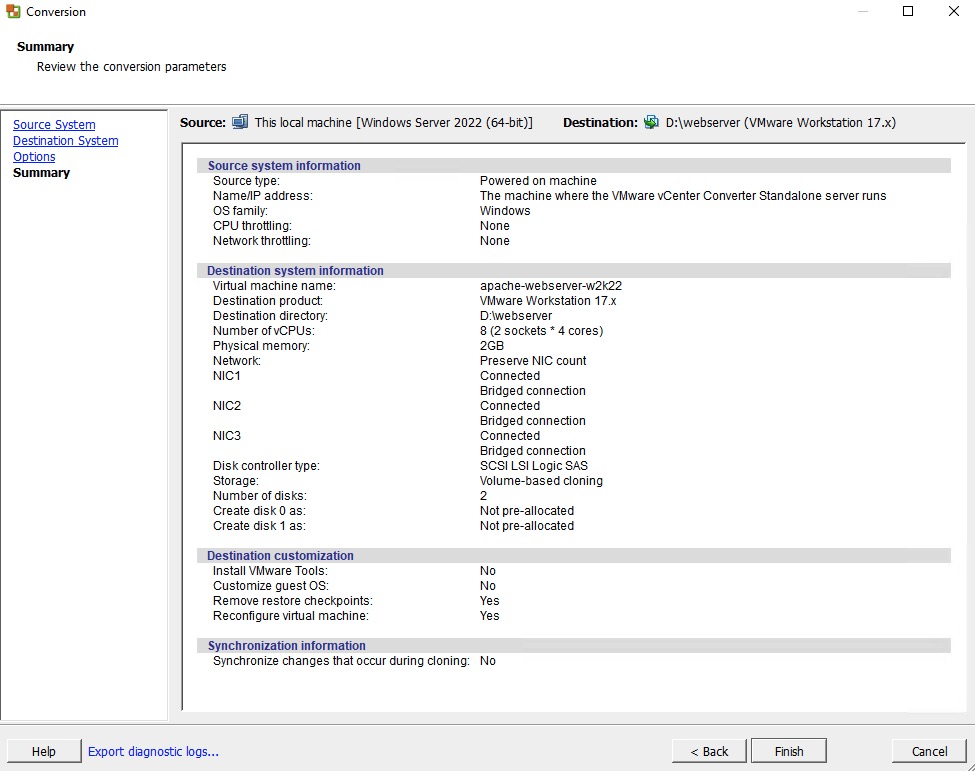Screen dimensions: 975x771
Task: Click the CPU throttling label
Action: pyautogui.click(x=252, y=225)
